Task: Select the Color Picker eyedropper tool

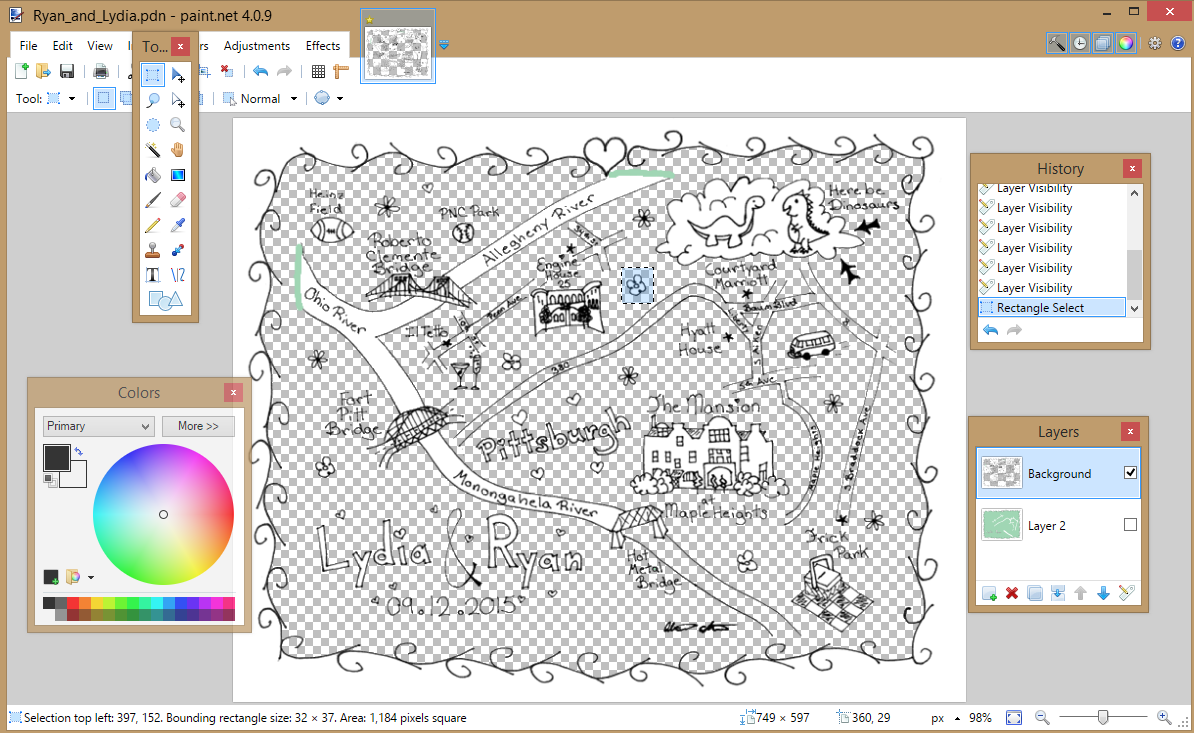Action: pyautogui.click(x=178, y=224)
